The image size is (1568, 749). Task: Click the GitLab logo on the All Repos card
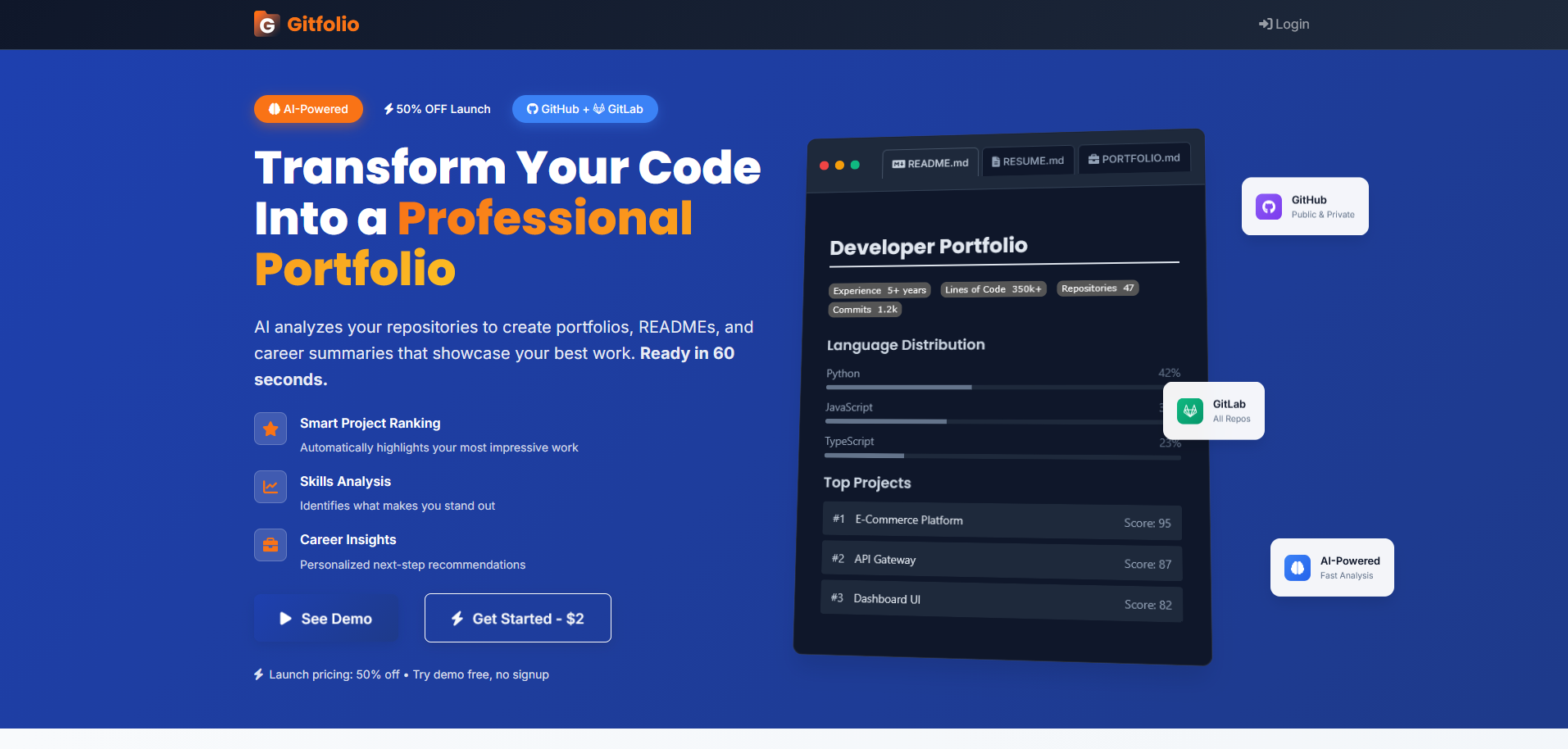(x=1189, y=410)
